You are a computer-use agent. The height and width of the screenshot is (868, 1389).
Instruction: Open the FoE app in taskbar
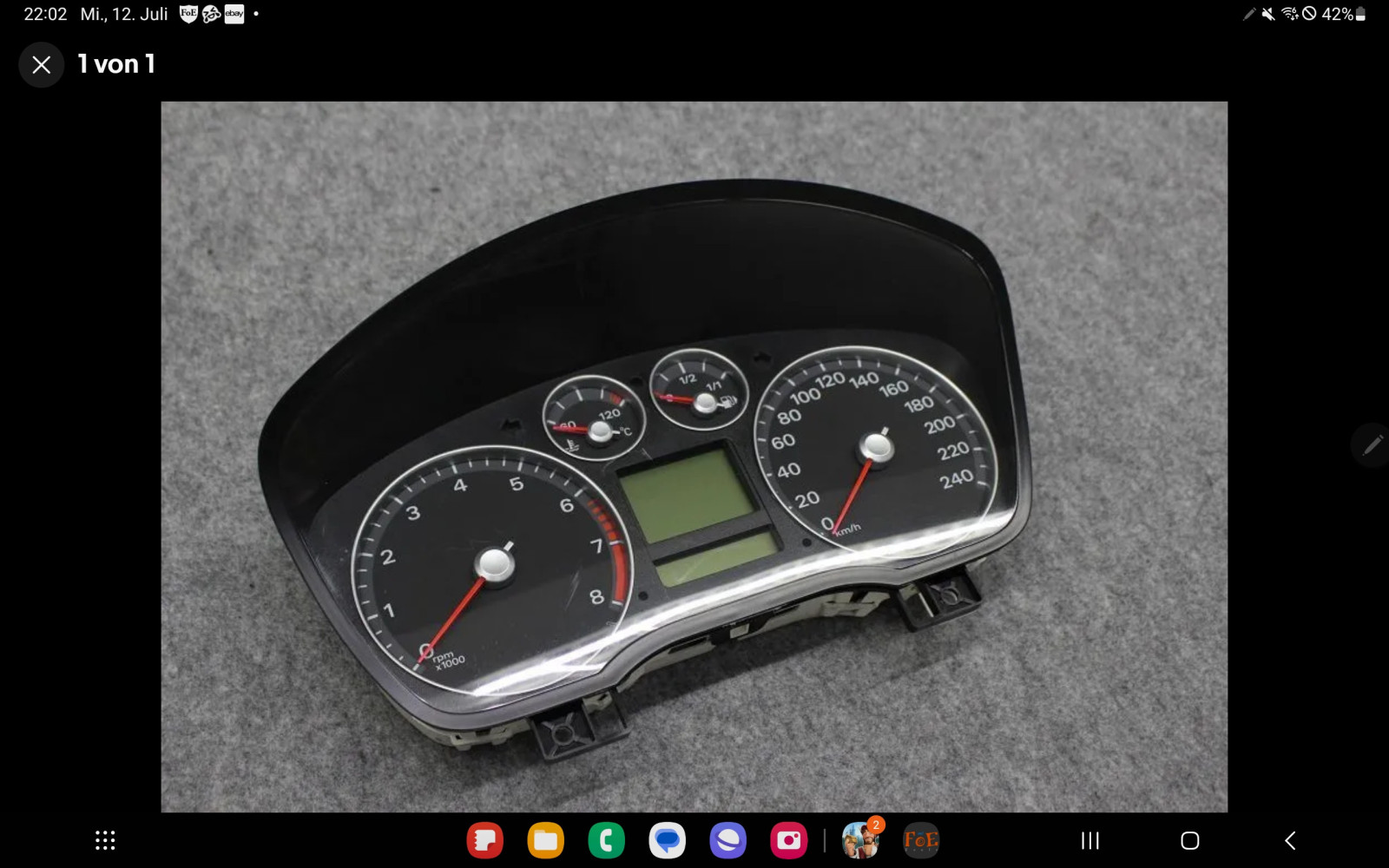coord(920,840)
